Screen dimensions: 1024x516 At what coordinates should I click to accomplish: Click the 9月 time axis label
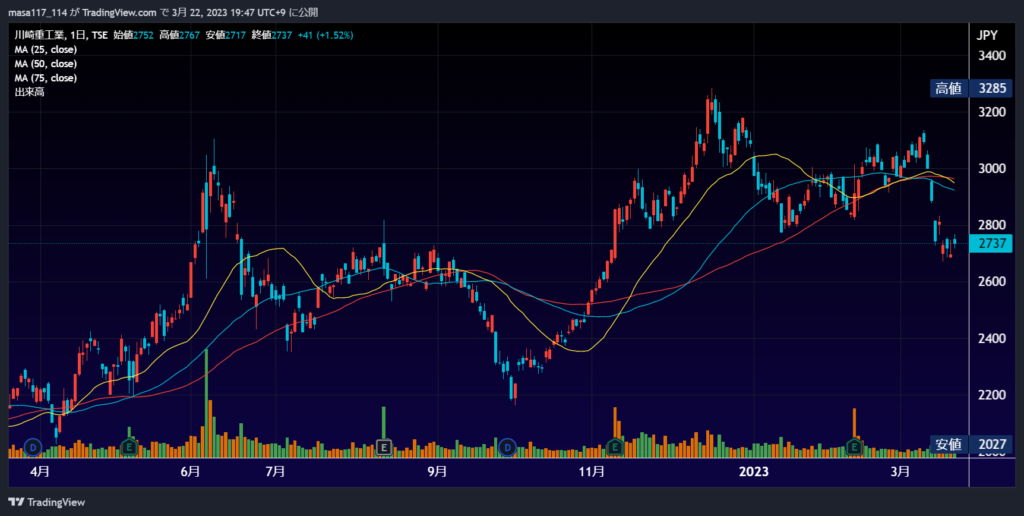pyautogui.click(x=437, y=472)
